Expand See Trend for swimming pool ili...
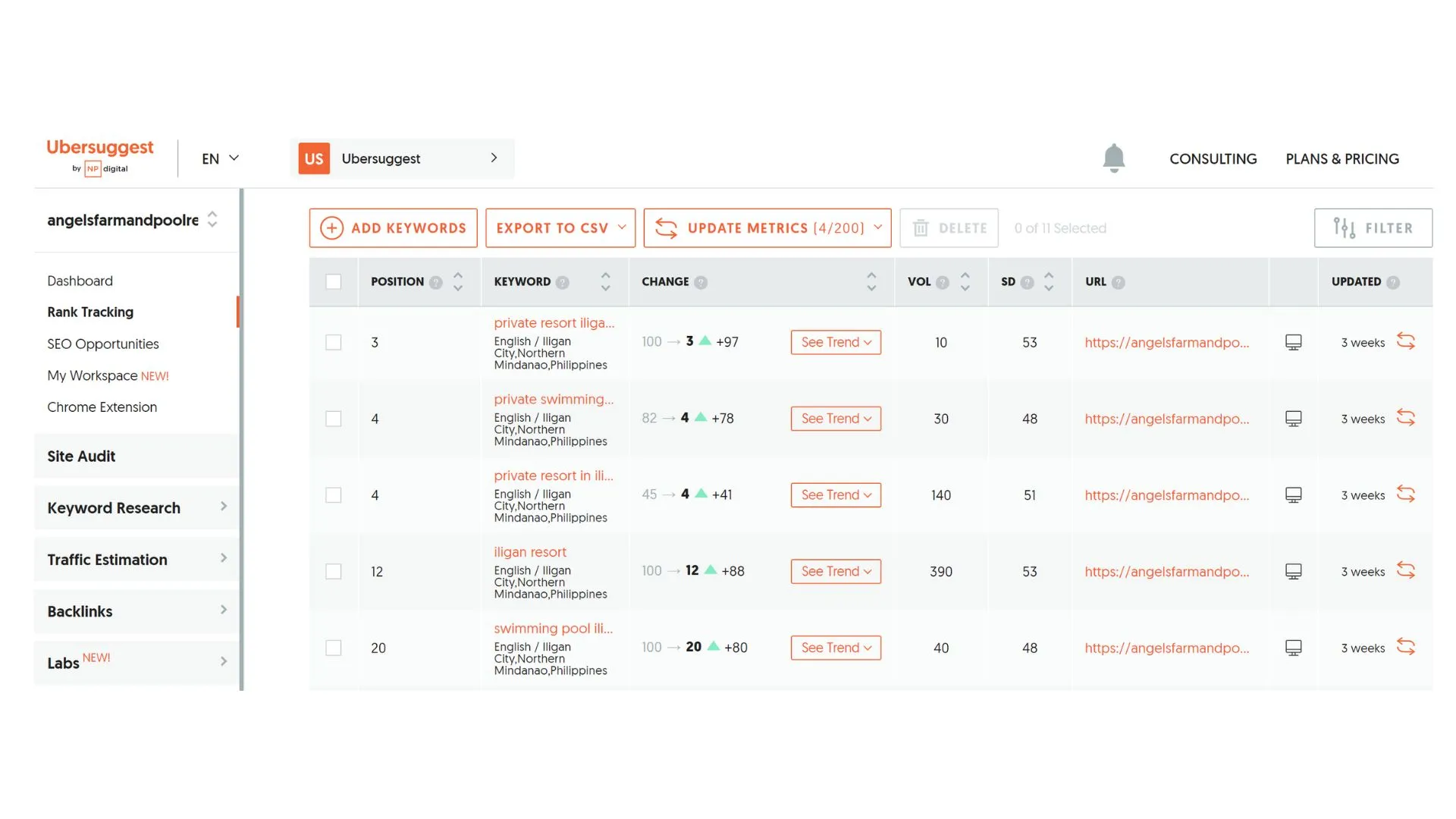 tap(836, 648)
